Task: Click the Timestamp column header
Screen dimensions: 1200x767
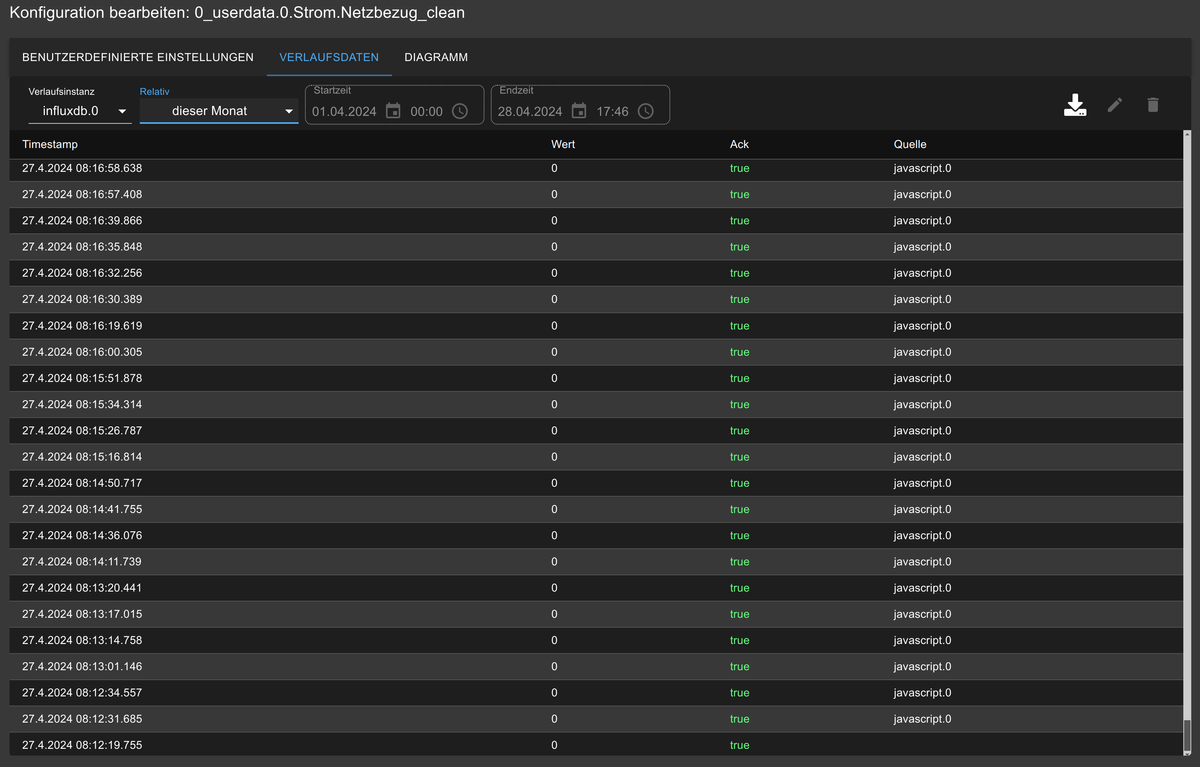Action: coord(50,144)
